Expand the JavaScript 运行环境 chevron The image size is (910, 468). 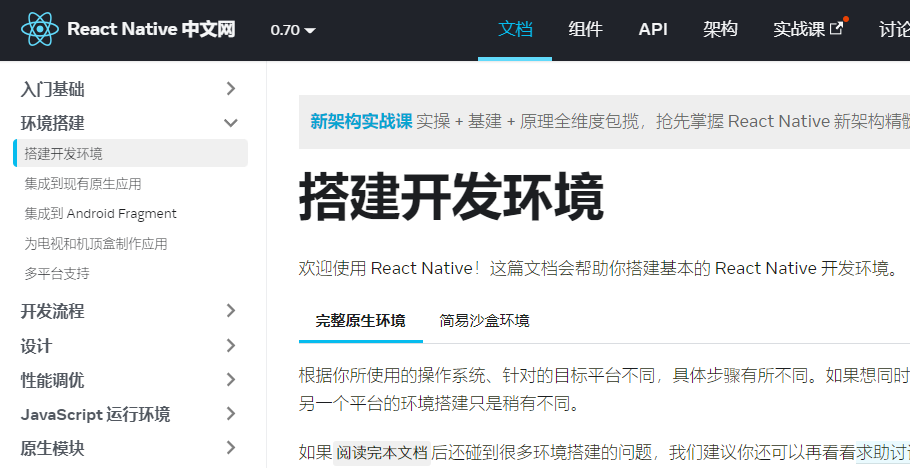point(231,414)
